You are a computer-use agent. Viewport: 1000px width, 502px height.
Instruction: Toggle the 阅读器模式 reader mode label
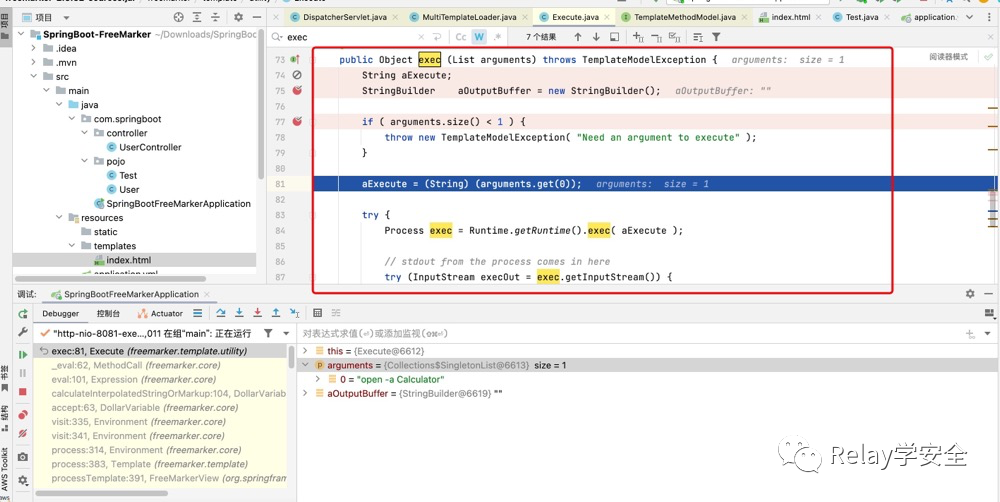tap(948, 57)
